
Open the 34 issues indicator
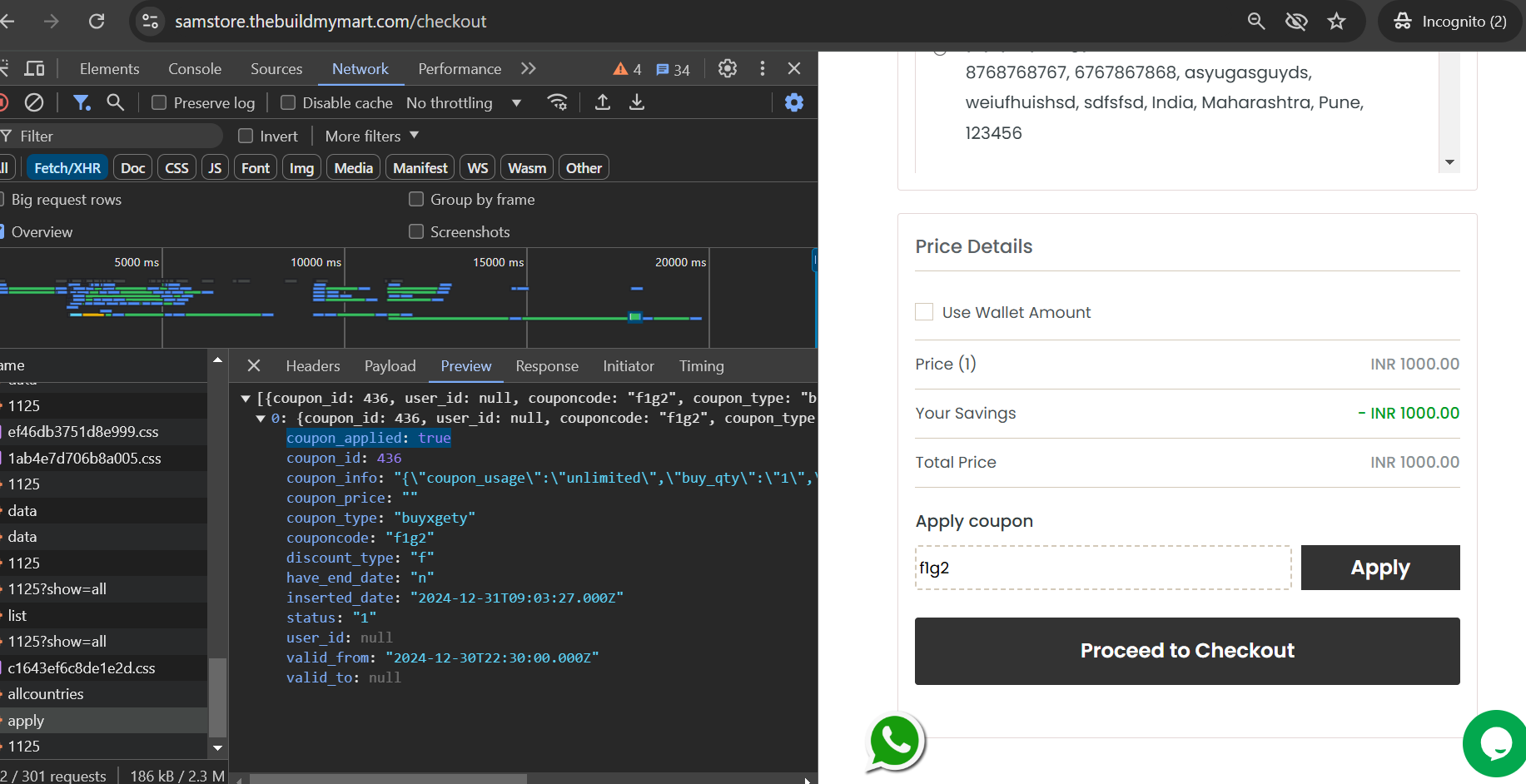tap(673, 69)
